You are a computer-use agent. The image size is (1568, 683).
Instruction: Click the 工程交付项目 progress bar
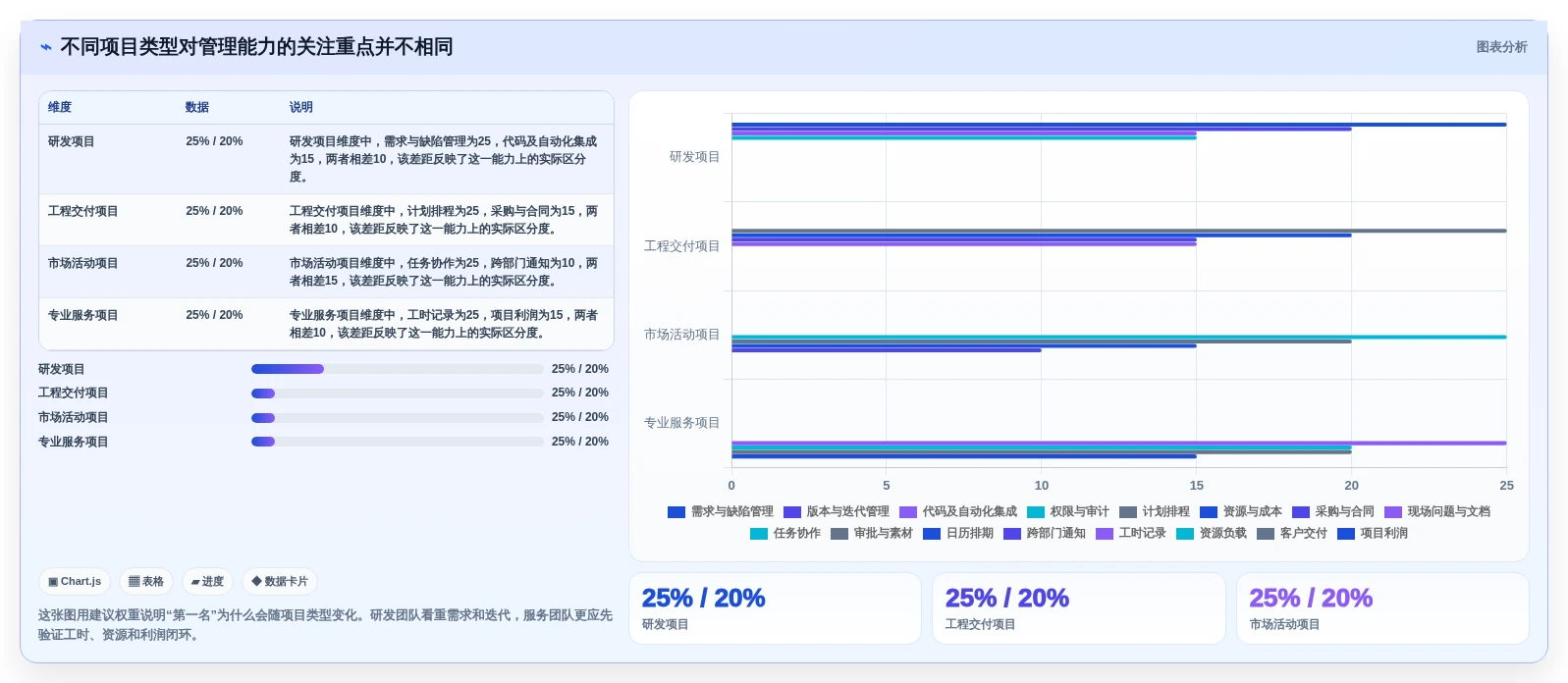tap(397, 394)
